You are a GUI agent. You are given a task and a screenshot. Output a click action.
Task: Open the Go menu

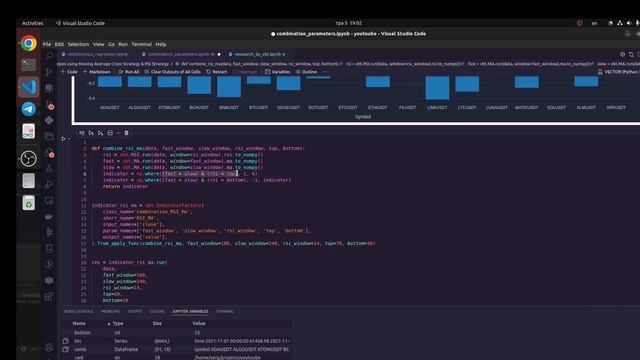(111, 44)
